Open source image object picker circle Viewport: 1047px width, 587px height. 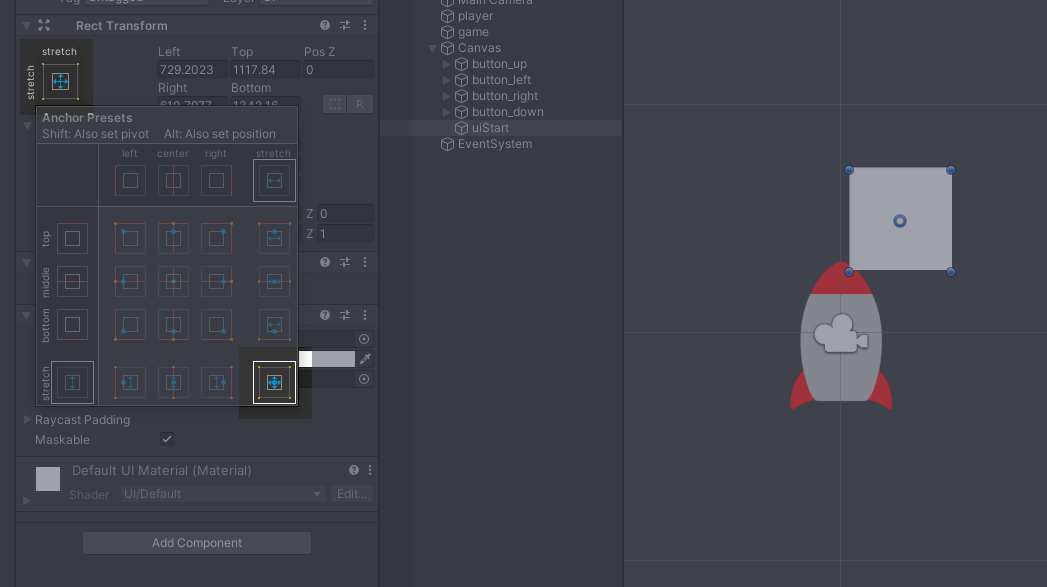(364, 339)
